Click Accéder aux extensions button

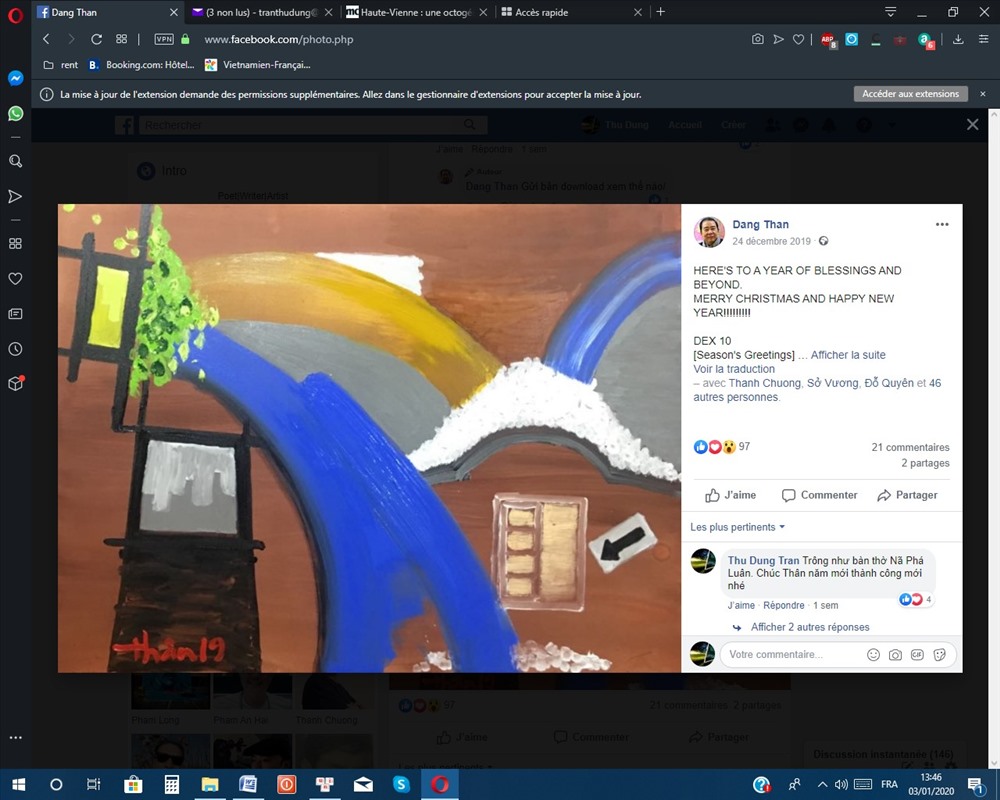(911, 94)
